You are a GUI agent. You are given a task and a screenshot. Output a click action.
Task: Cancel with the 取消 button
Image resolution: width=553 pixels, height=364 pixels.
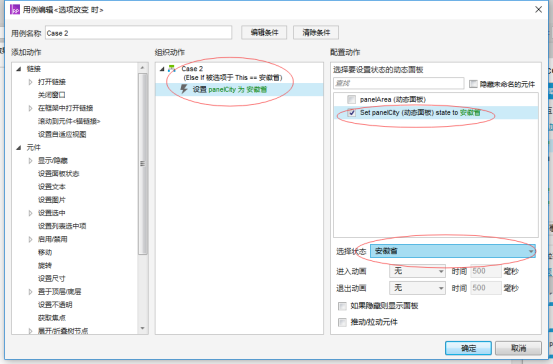point(518,348)
